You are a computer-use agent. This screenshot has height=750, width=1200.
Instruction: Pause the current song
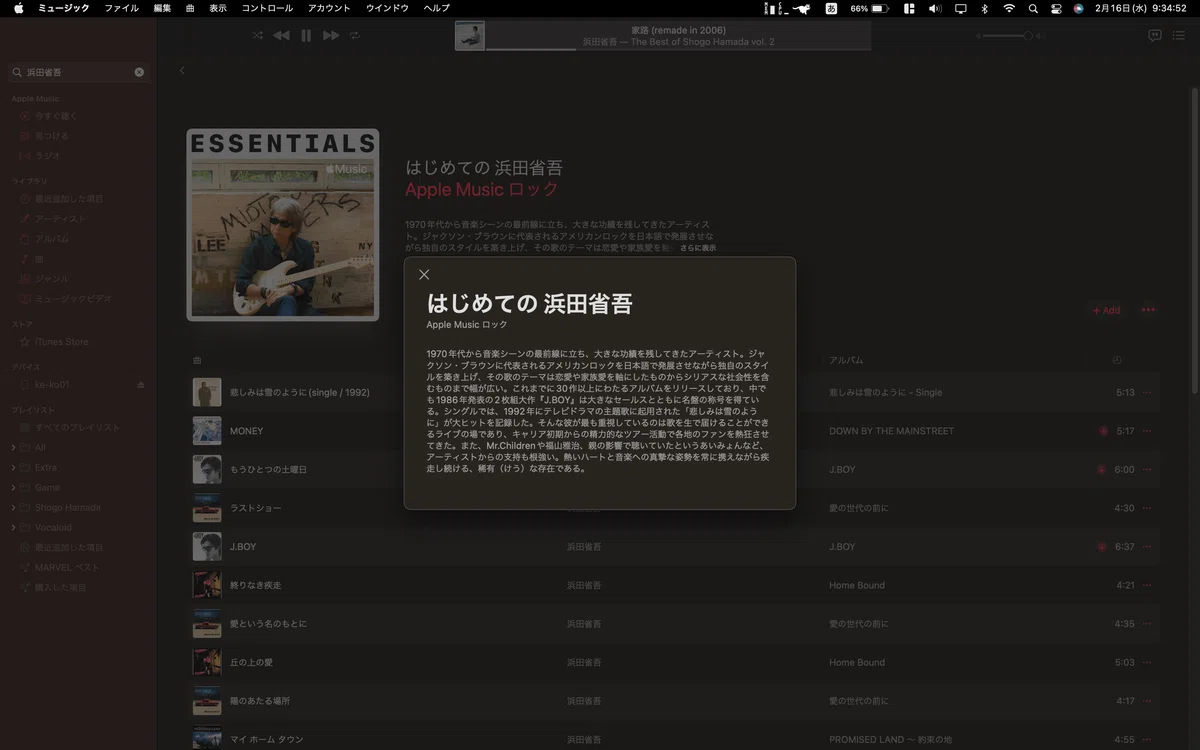point(306,35)
